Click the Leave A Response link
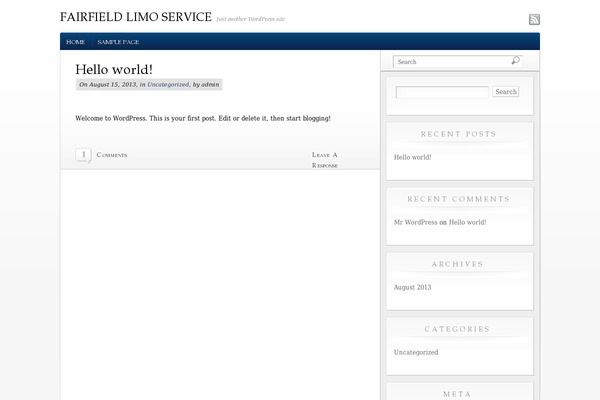This screenshot has height=400, width=600. click(x=324, y=160)
